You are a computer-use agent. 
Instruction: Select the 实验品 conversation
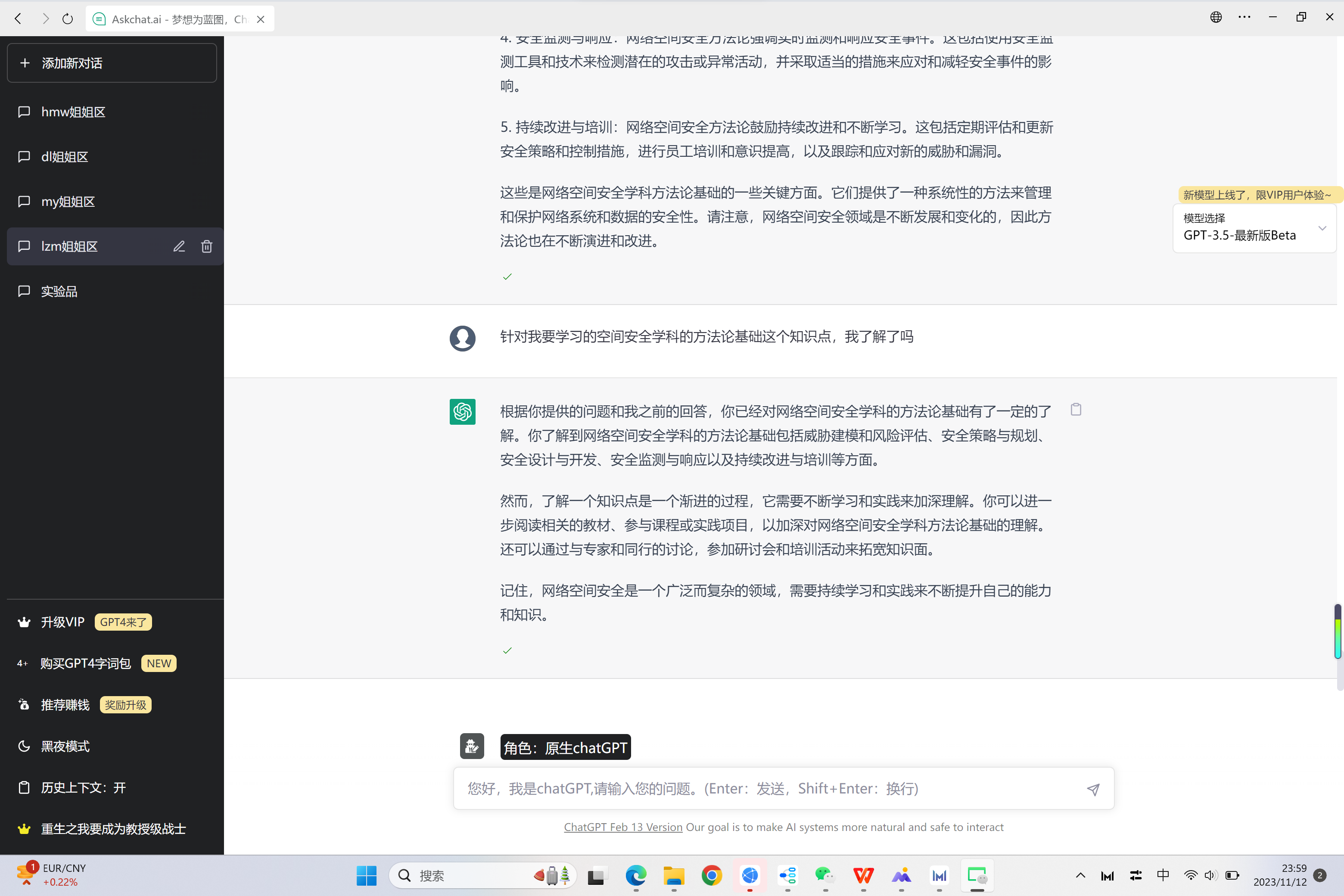pyautogui.click(x=59, y=292)
